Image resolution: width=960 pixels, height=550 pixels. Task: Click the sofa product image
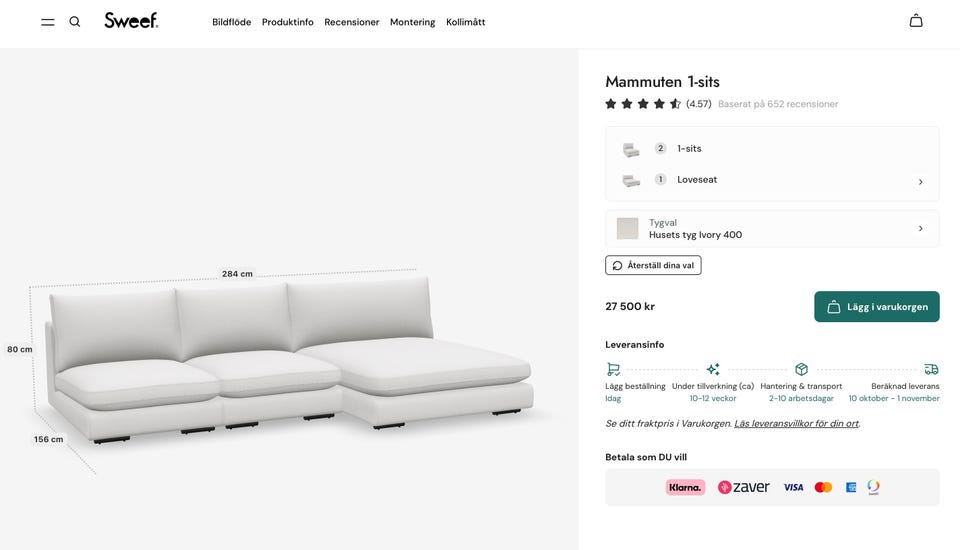[290, 360]
